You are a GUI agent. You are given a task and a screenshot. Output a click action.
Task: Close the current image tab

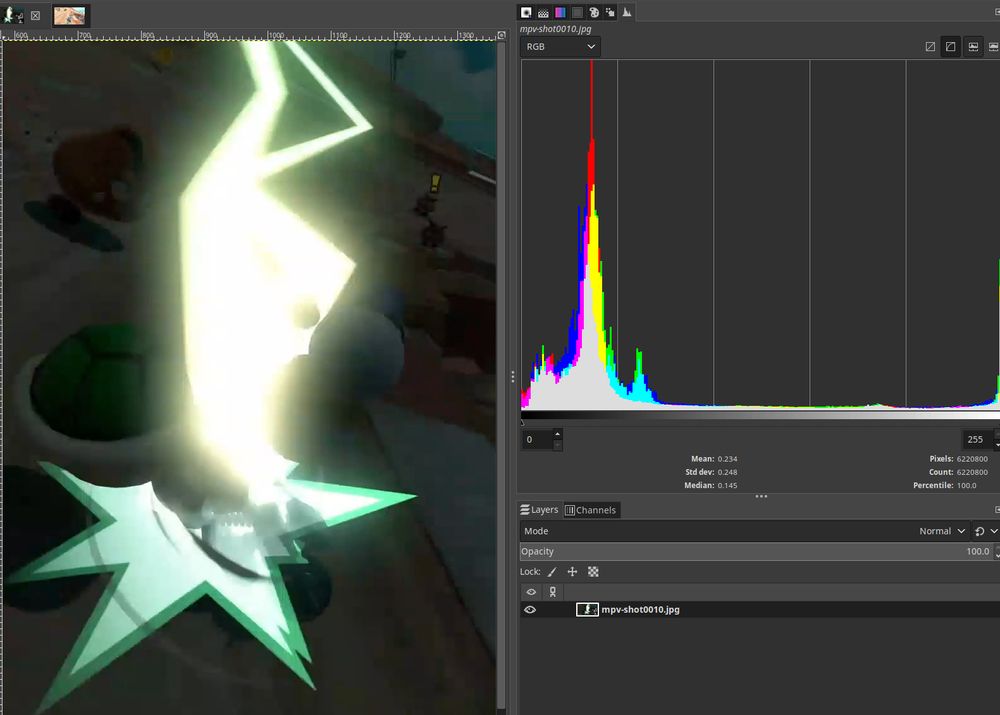(x=36, y=15)
